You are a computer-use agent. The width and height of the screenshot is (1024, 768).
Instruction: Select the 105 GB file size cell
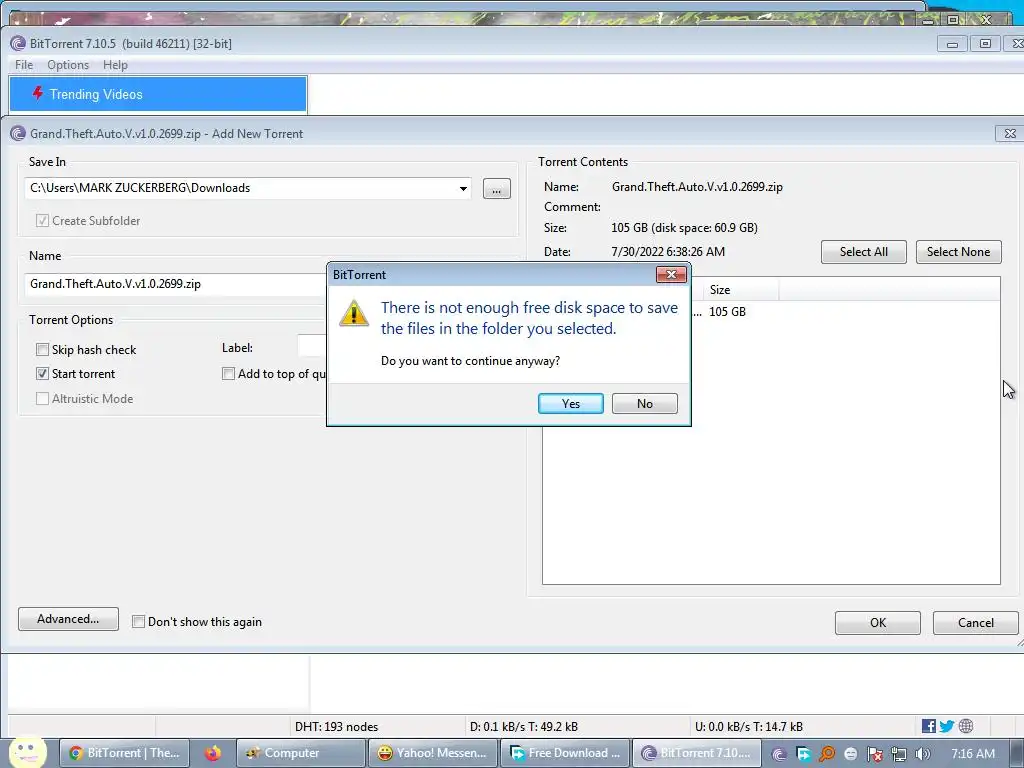pyautogui.click(x=728, y=312)
